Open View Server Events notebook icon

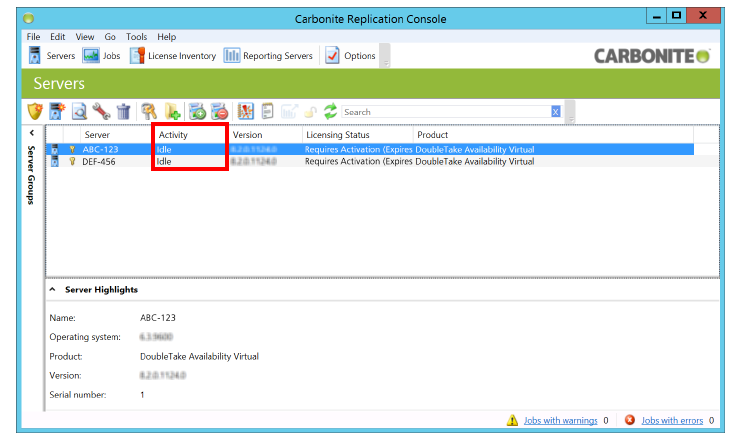pyautogui.click(x=245, y=112)
